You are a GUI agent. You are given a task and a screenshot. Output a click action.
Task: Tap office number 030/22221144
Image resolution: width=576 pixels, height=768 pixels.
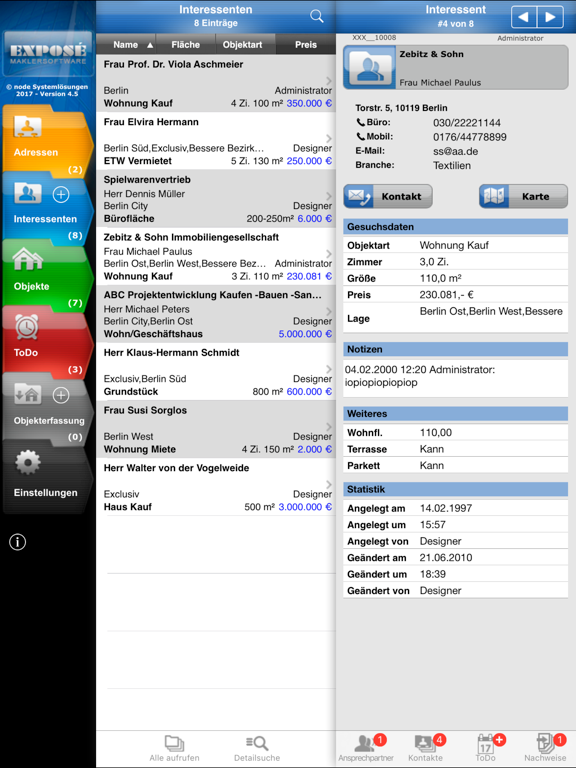467,123
